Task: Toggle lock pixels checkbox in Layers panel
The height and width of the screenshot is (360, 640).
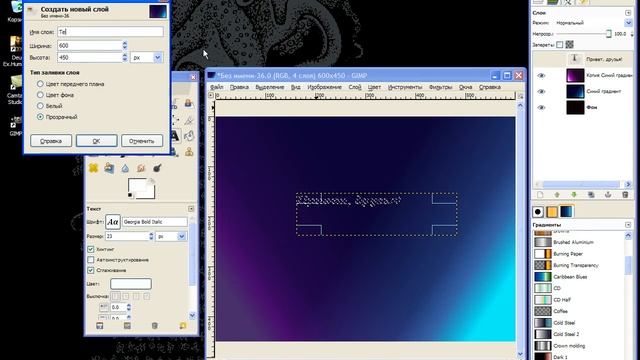Action: [x=560, y=44]
